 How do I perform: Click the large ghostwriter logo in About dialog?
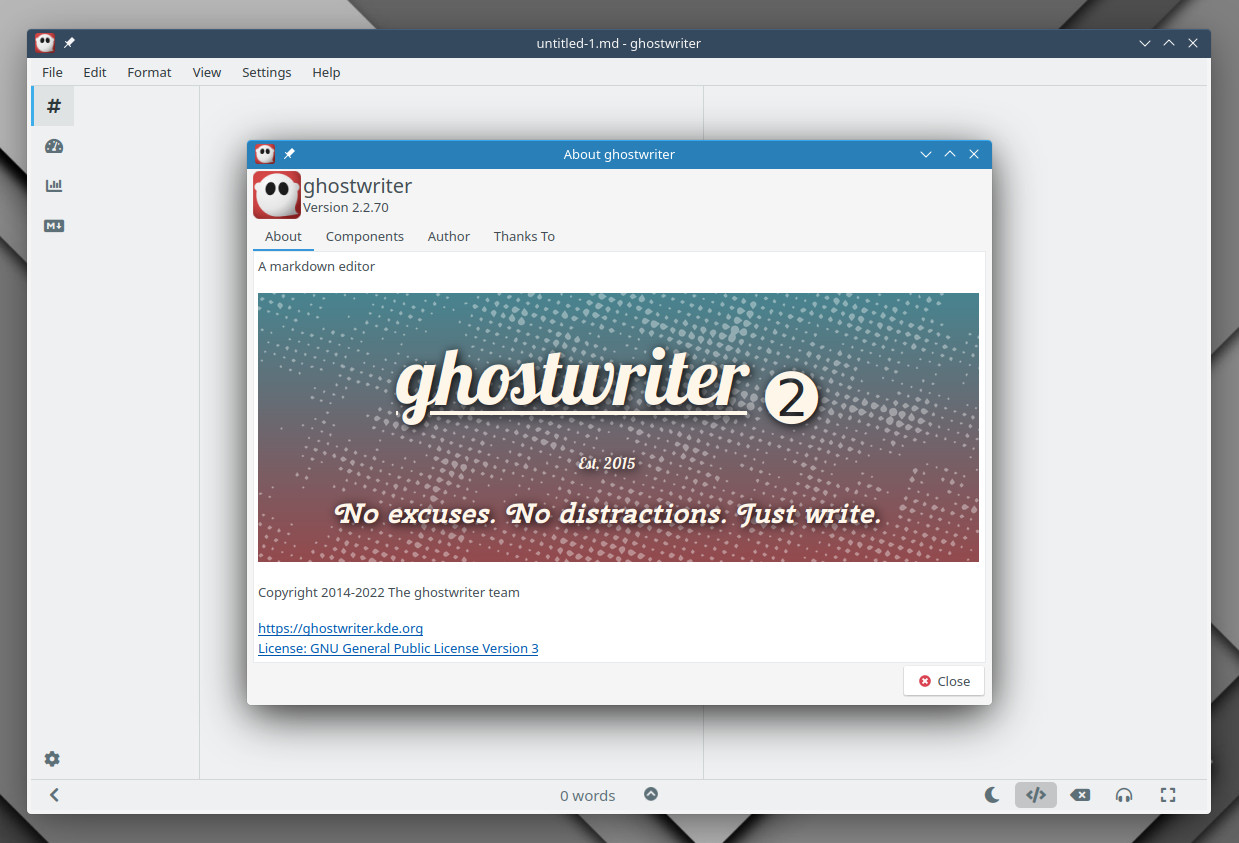click(x=277, y=195)
